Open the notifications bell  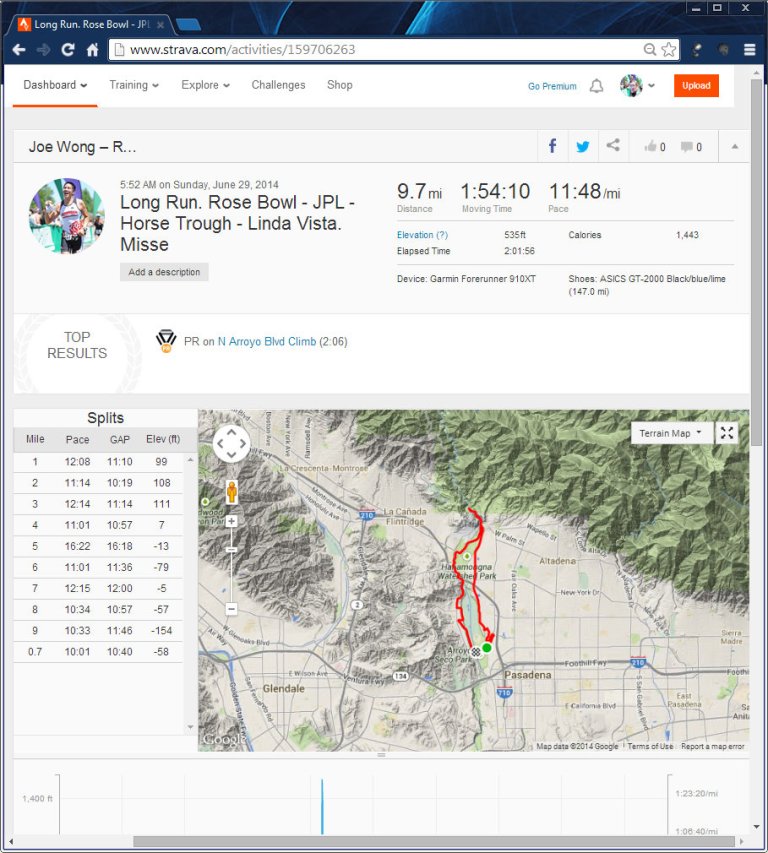click(597, 86)
